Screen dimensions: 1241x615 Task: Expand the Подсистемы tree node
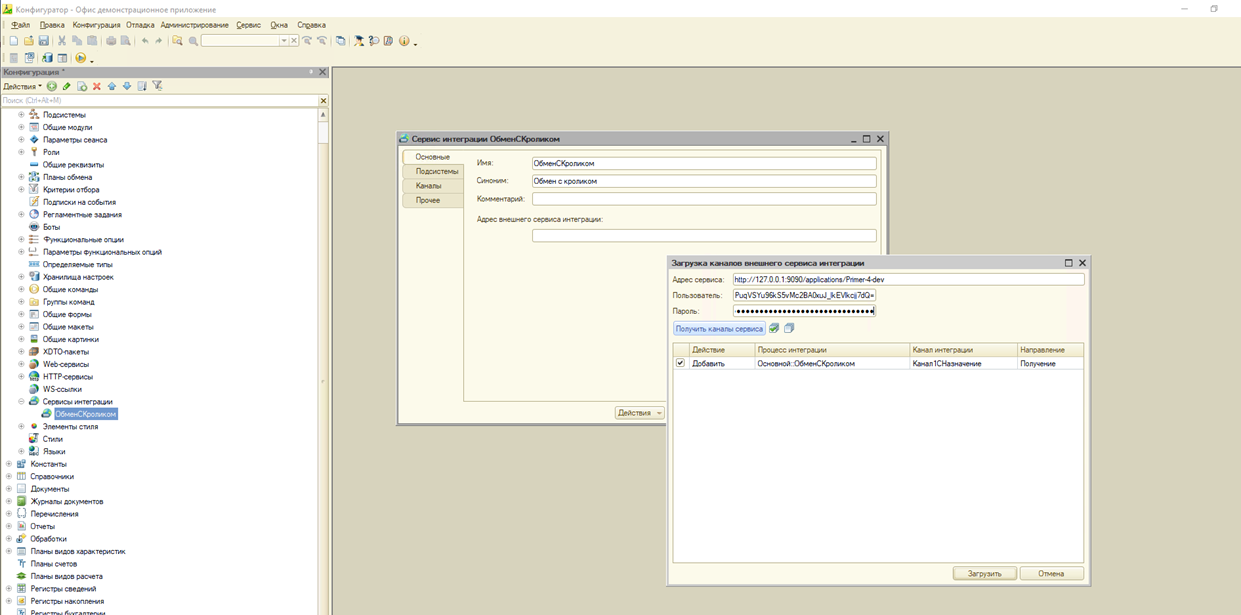[x=21, y=115]
